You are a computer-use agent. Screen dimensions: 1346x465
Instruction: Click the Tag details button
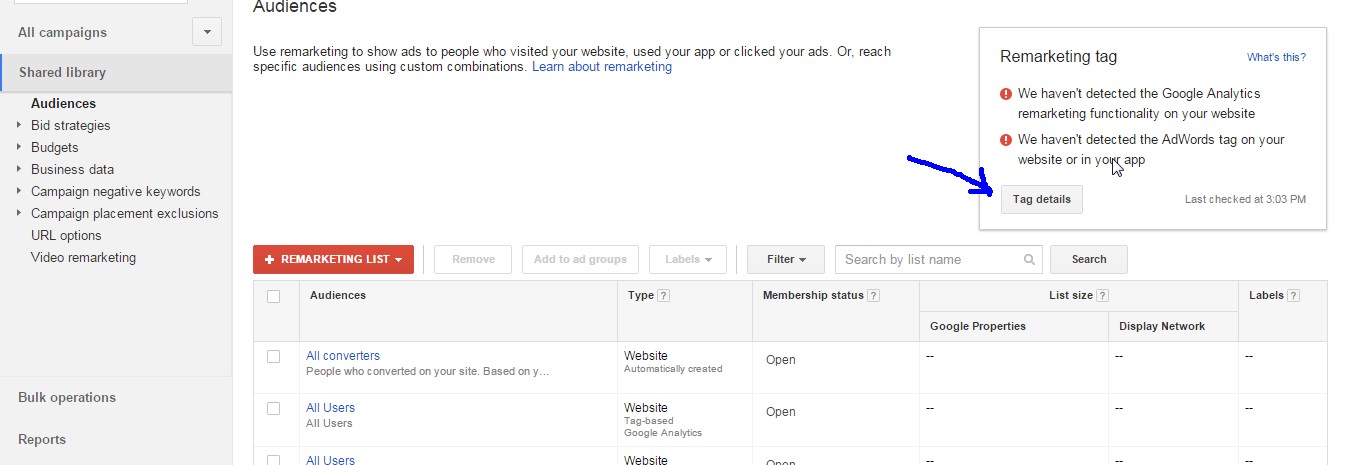[x=1041, y=199]
